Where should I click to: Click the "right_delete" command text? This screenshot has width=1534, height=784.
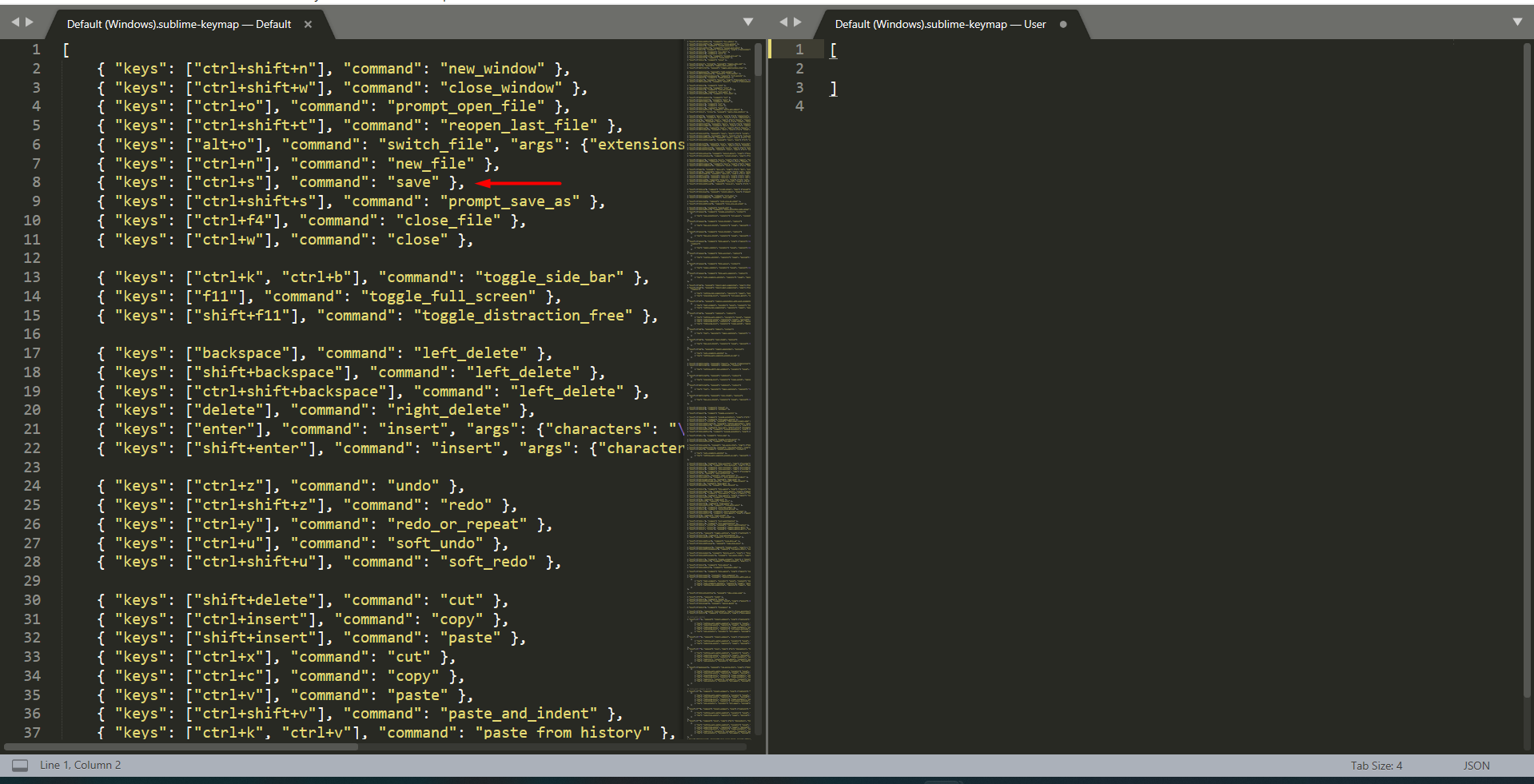tap(448, 410)
